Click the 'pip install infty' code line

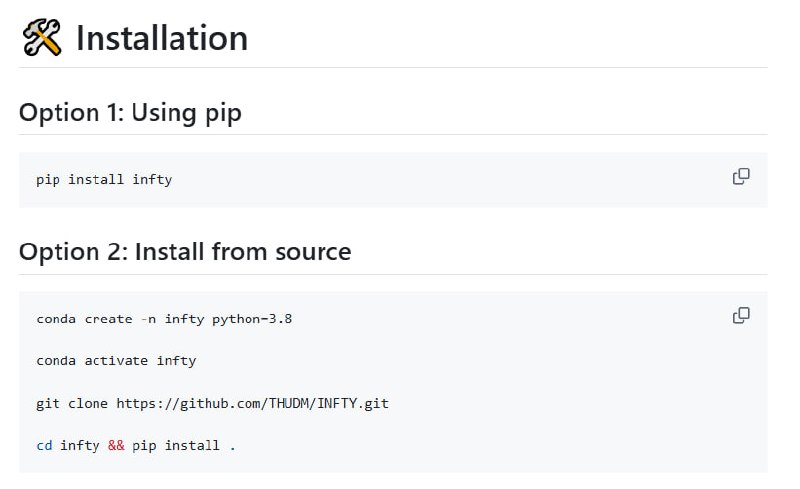coord(104,180)
